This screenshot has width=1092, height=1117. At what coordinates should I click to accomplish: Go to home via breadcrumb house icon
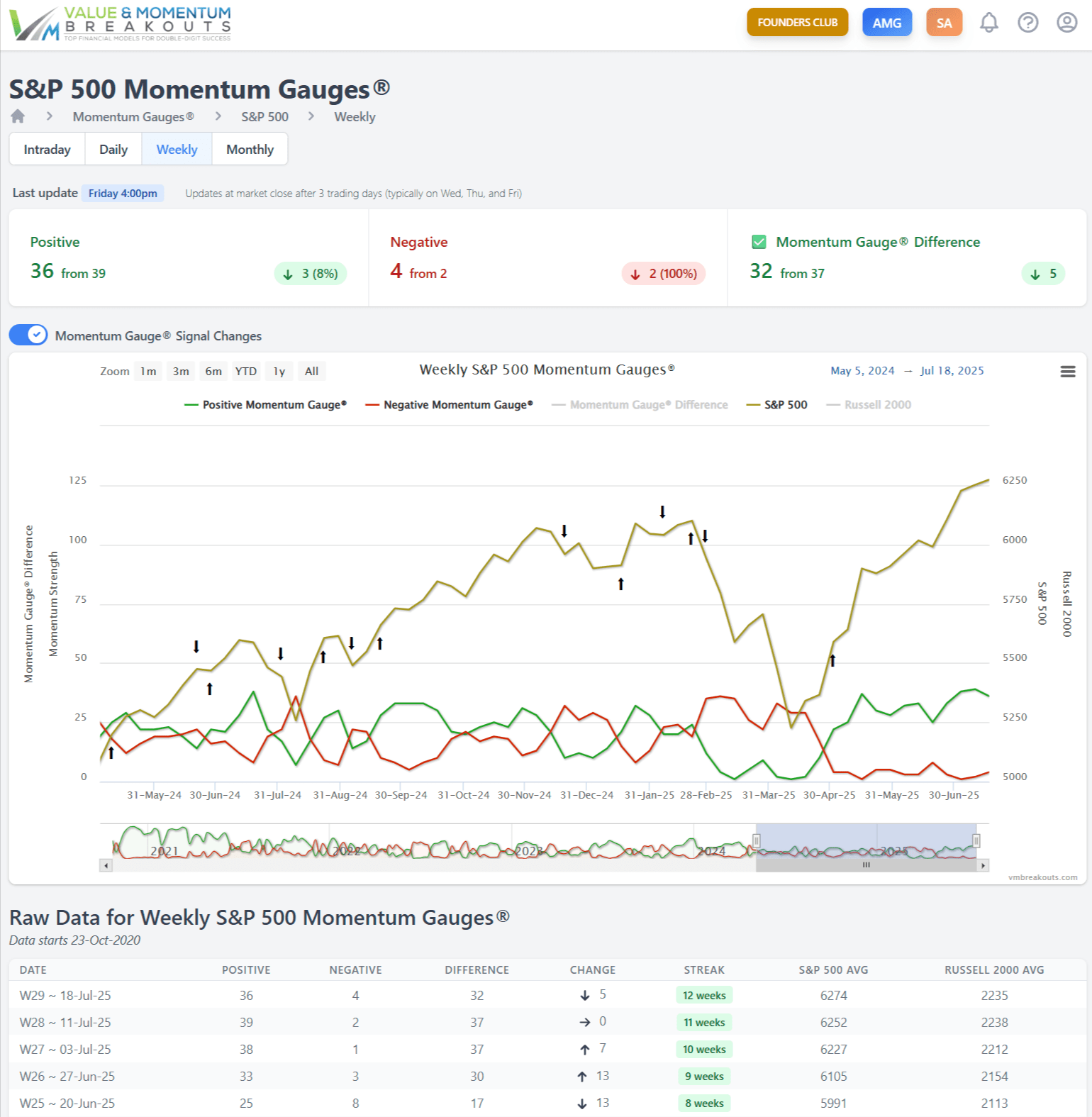pyautogui.click(x=18, y=116)
